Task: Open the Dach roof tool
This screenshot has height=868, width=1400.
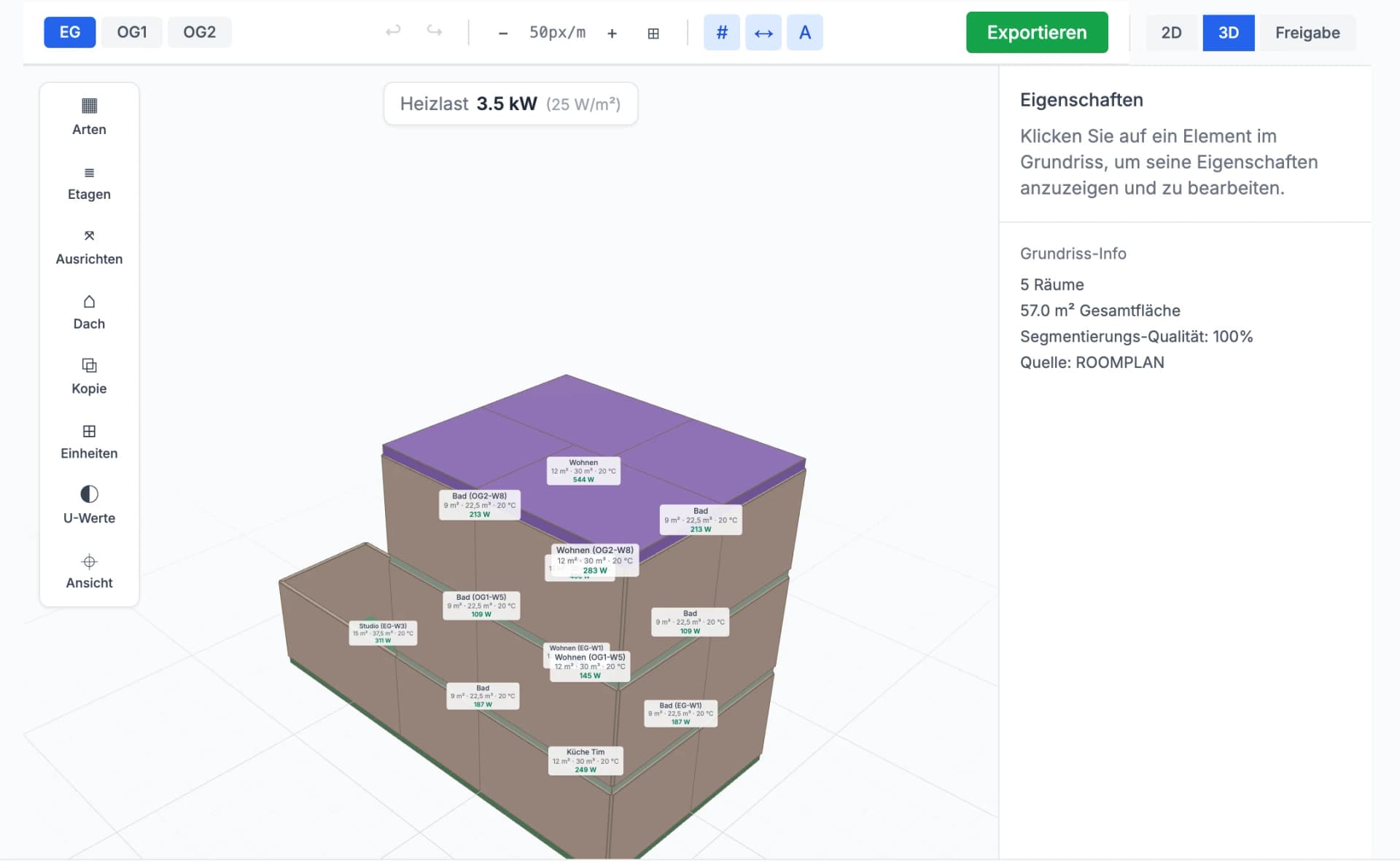Action: [89, 312]
